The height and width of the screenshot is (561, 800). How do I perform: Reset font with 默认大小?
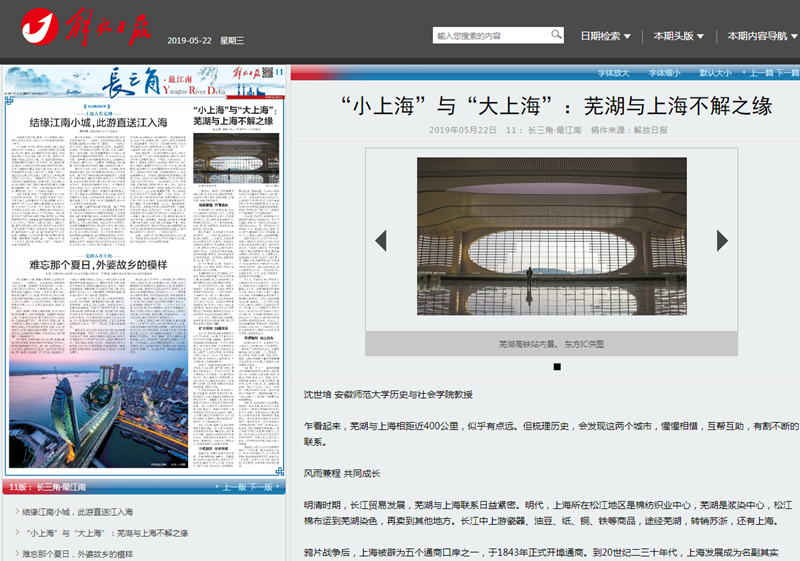coord(715,73)
